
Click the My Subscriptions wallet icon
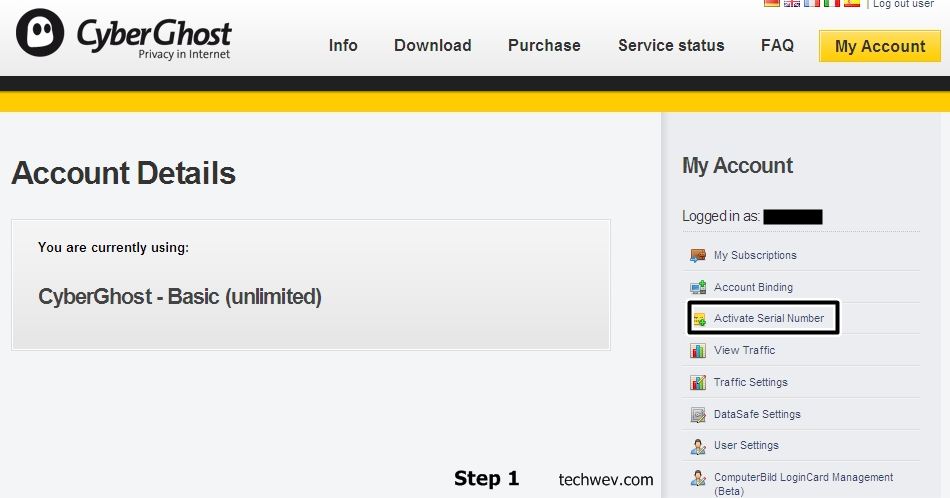tap(698, 255)
